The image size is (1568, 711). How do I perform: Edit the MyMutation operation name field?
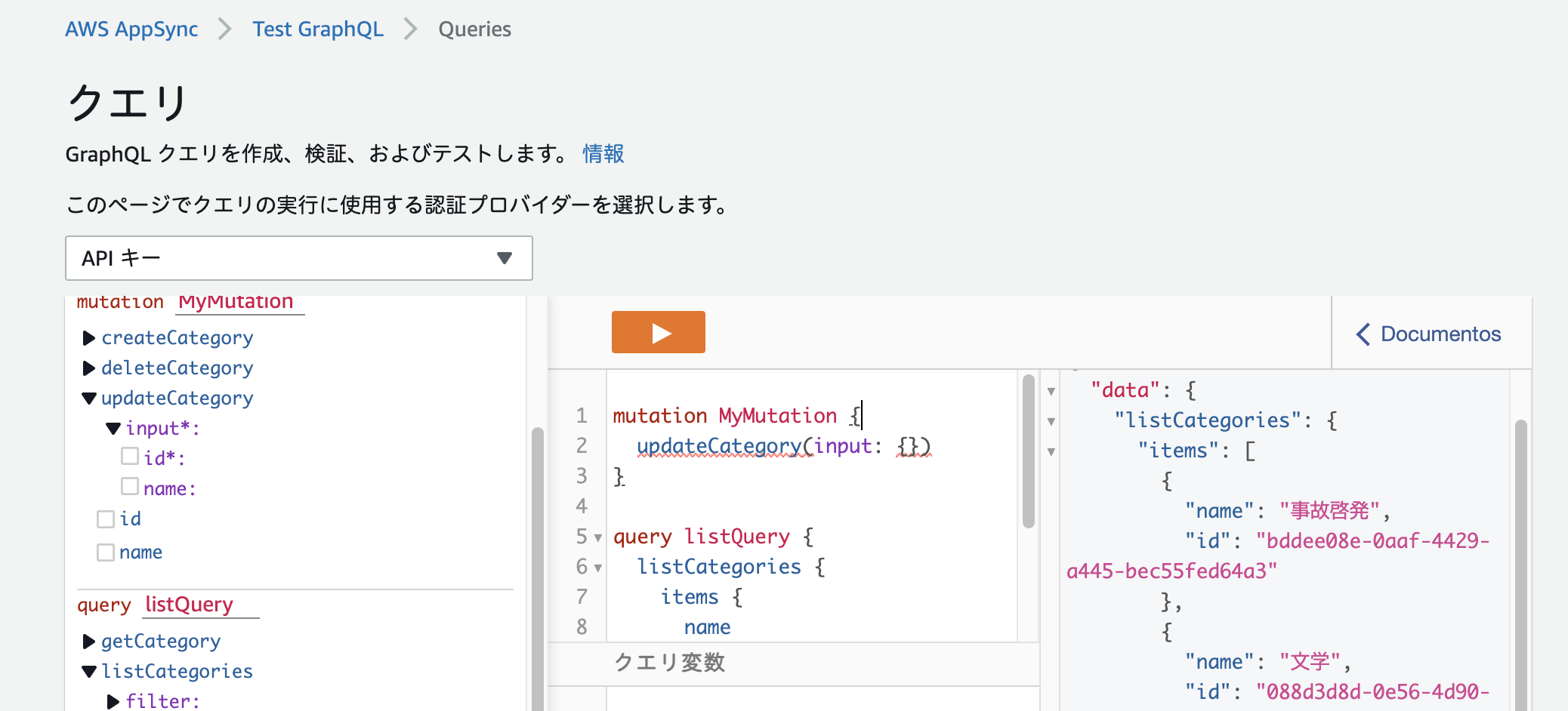click(x=241, y=302)
